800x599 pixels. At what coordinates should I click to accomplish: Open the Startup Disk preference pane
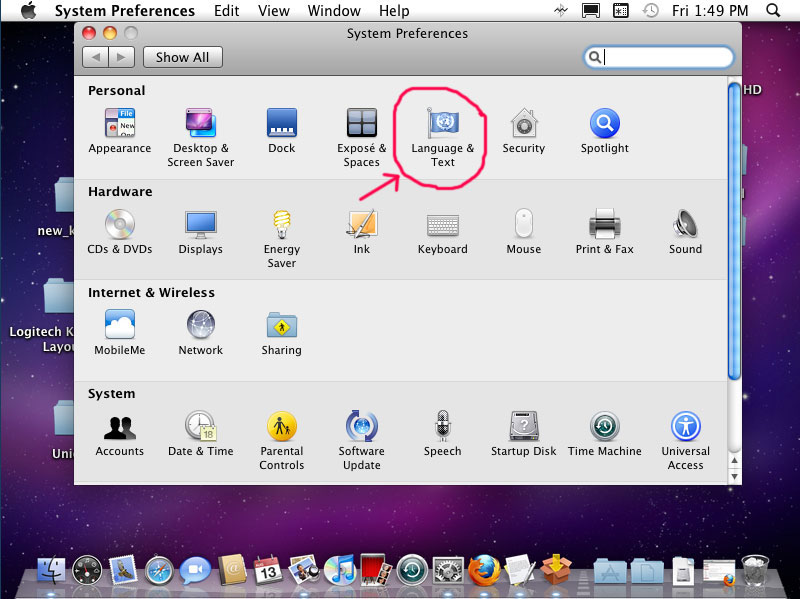pyautogui.click(x=524, y=434)
